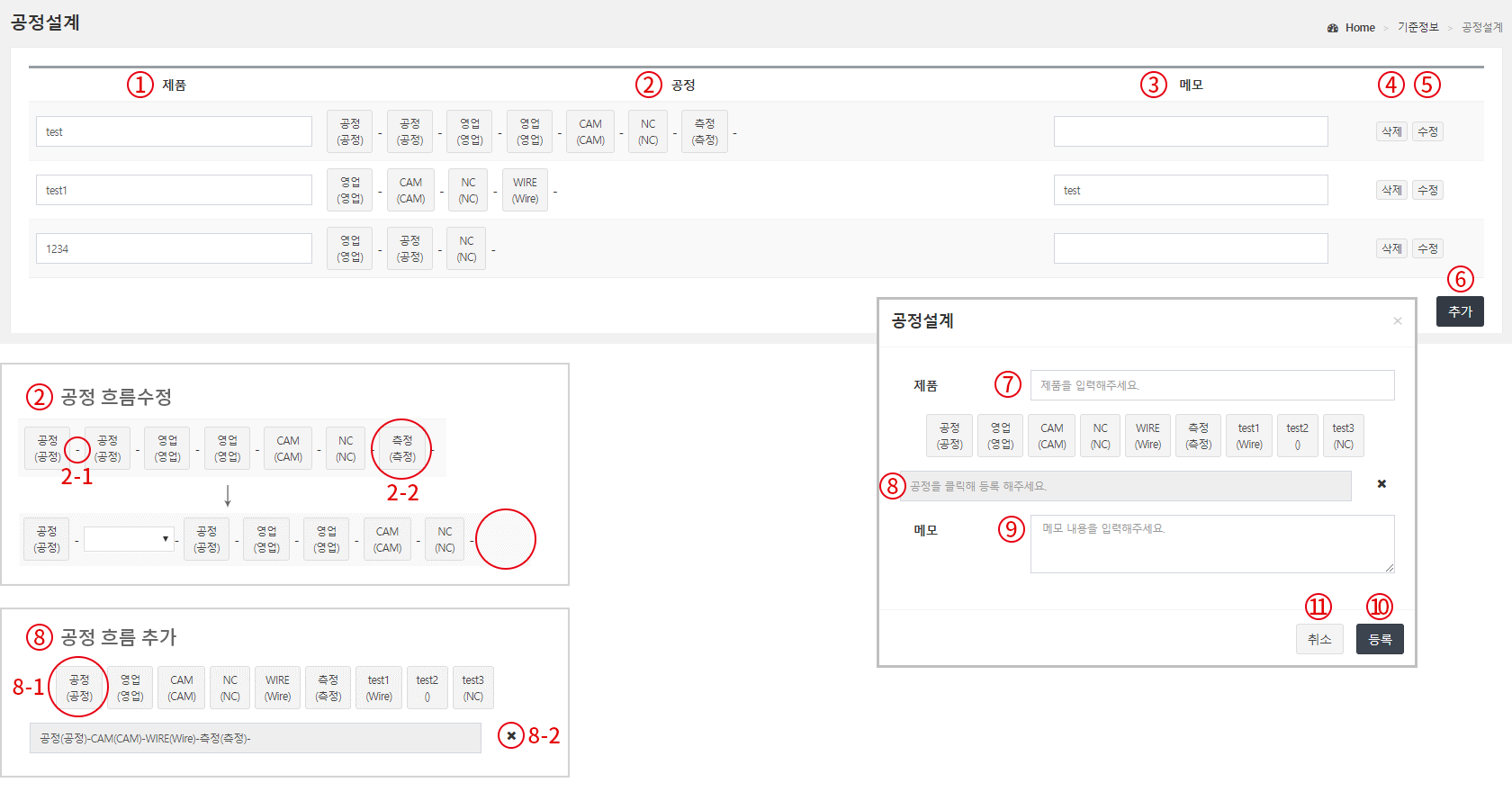
Task: Click the clear X beside the dialog's 공정 field
Action: [1381, 484]
